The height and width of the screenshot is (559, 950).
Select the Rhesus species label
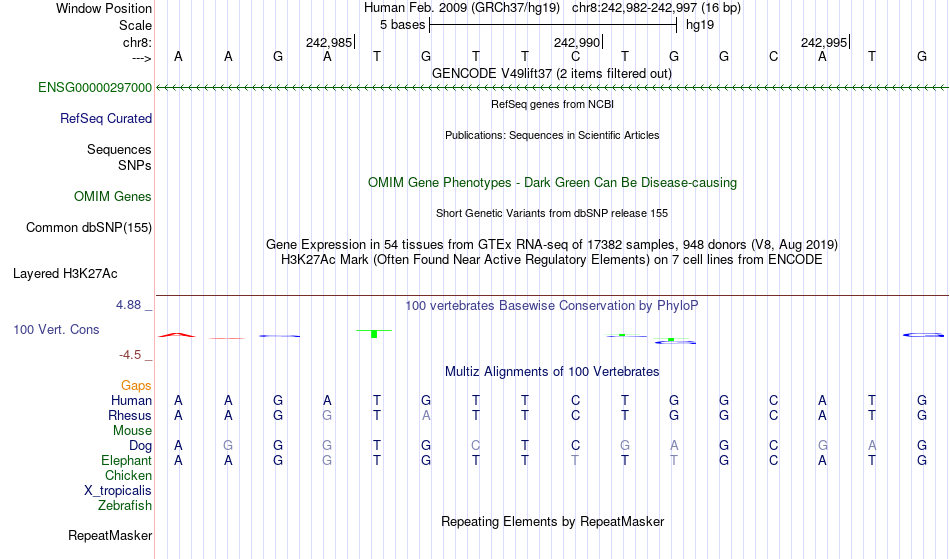pyautogui.click(x=130, y=415)
